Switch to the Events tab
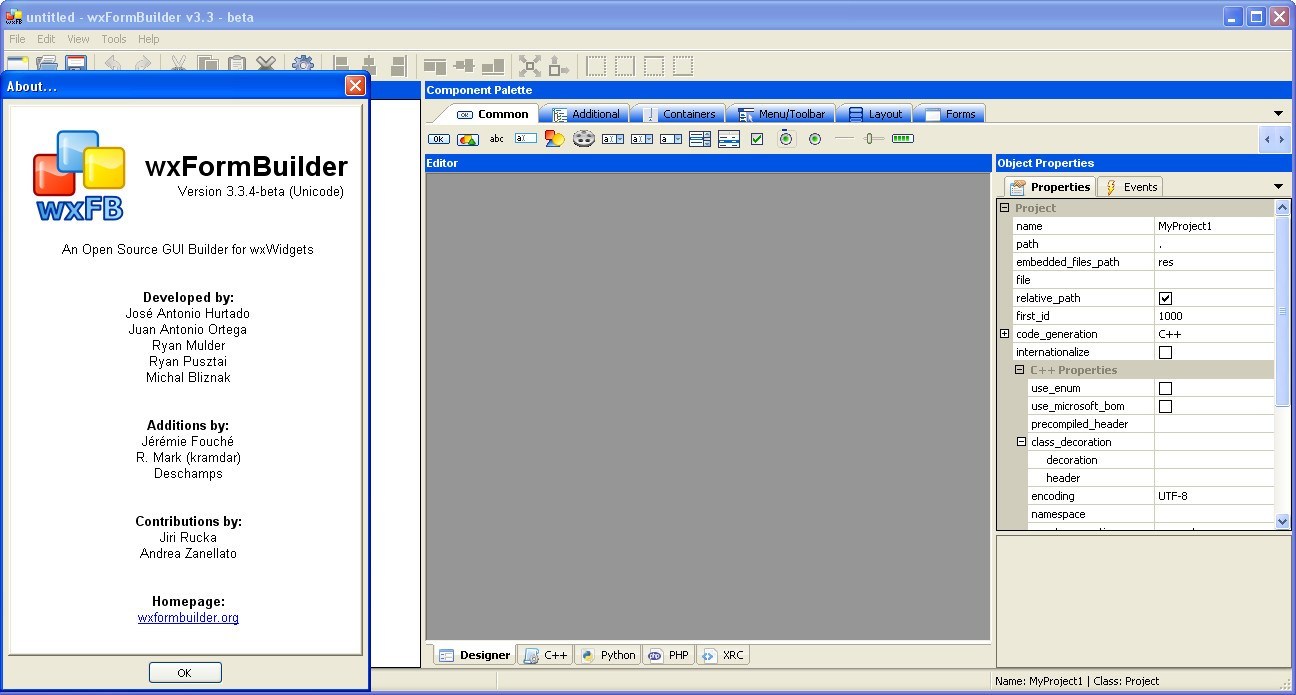 tap(1131, 187)
